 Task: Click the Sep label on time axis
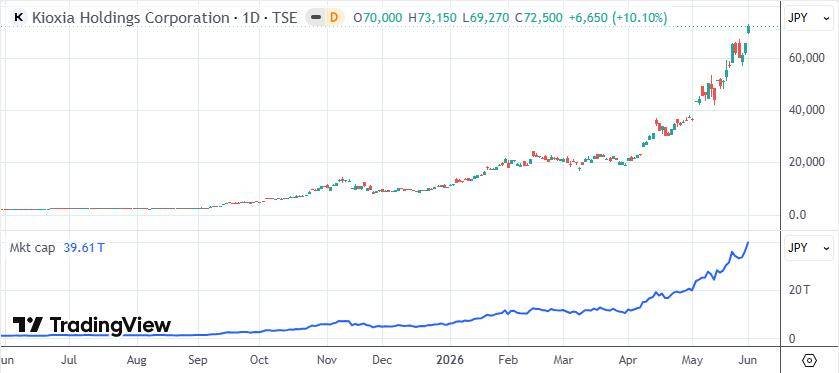click(x=199, y=360)
